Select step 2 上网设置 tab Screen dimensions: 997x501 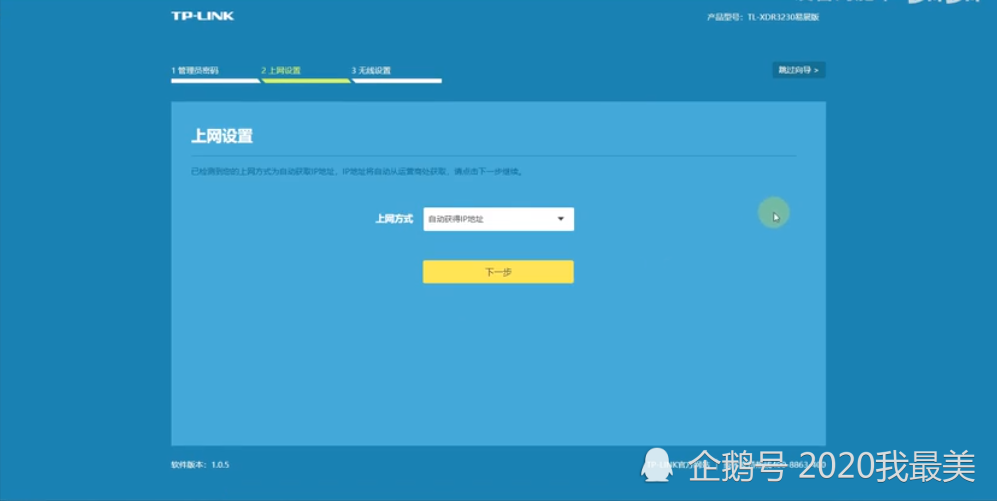click(305, 73)
